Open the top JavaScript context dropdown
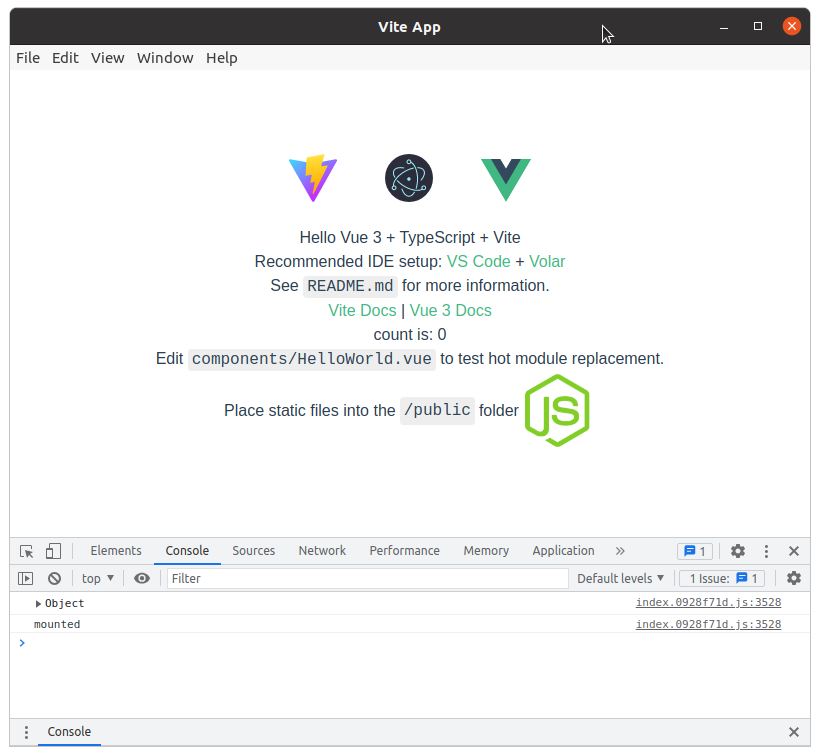820x756 pixels. [98, 578]
